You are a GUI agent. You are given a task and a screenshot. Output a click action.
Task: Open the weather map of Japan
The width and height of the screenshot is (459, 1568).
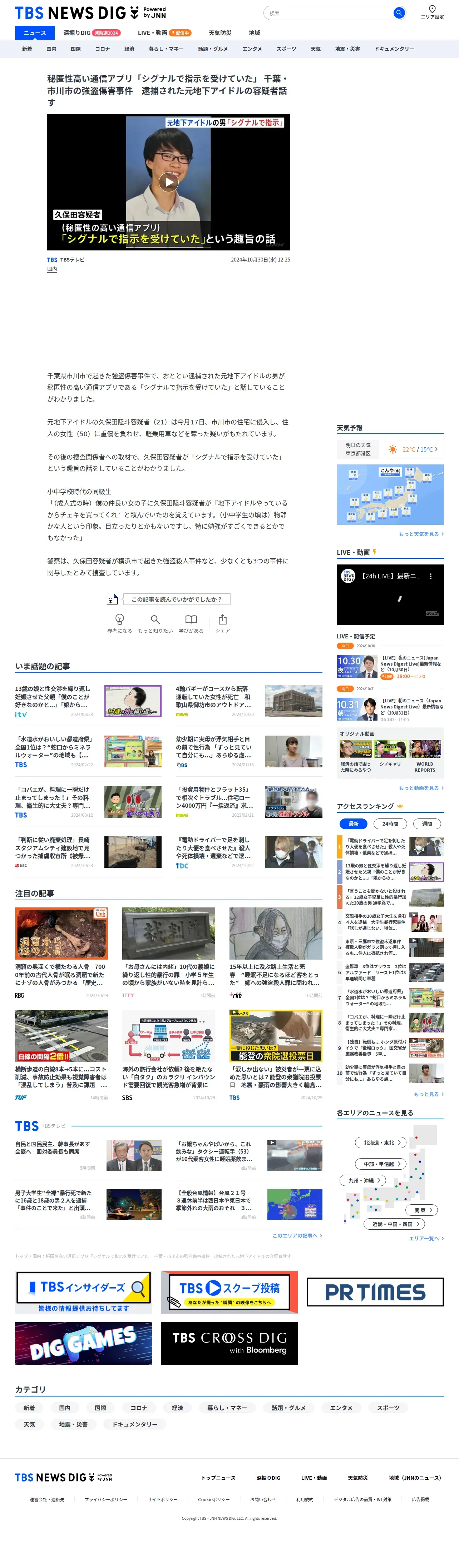click(390, 494)
